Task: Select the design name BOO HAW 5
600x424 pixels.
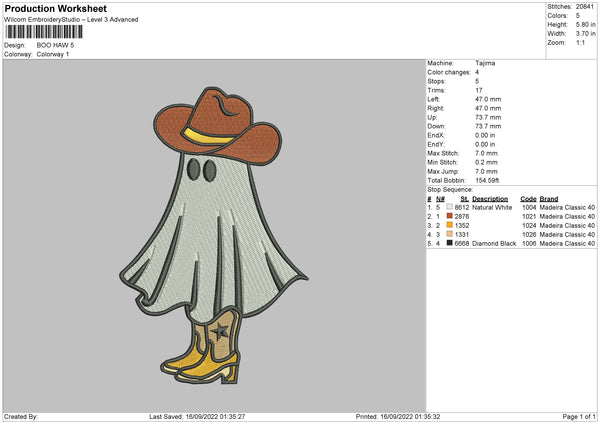Action: 57,45
